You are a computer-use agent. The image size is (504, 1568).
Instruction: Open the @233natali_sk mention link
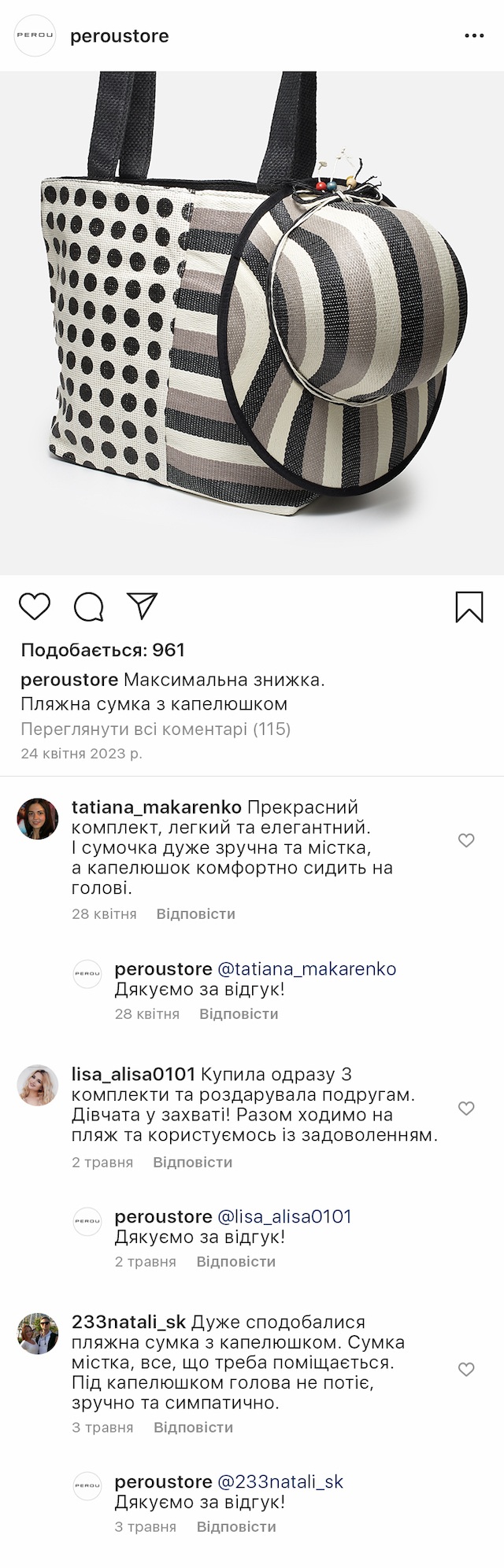tap(280, 1482)
